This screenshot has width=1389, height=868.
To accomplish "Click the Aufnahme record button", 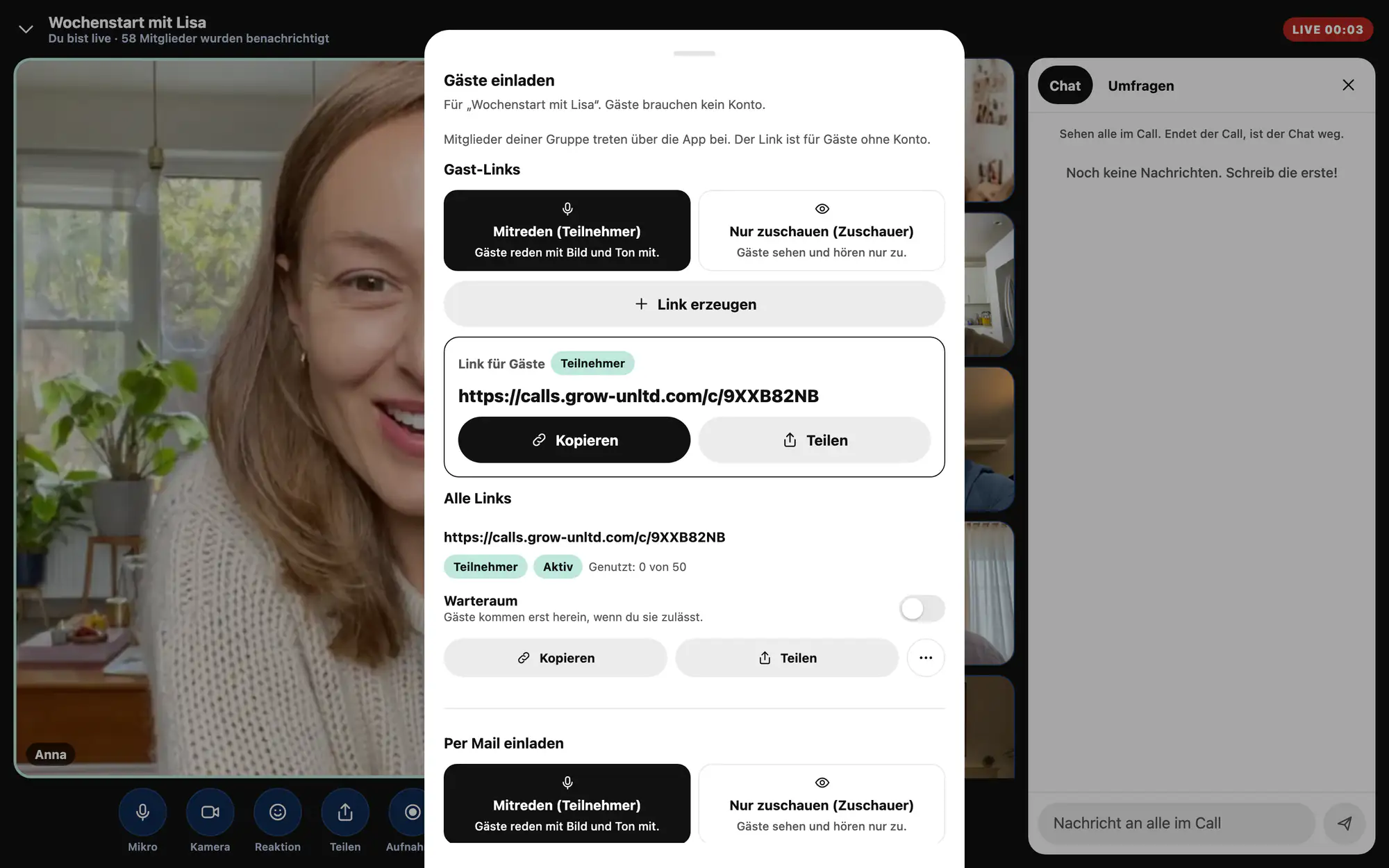I will click(x=407, y=812).
